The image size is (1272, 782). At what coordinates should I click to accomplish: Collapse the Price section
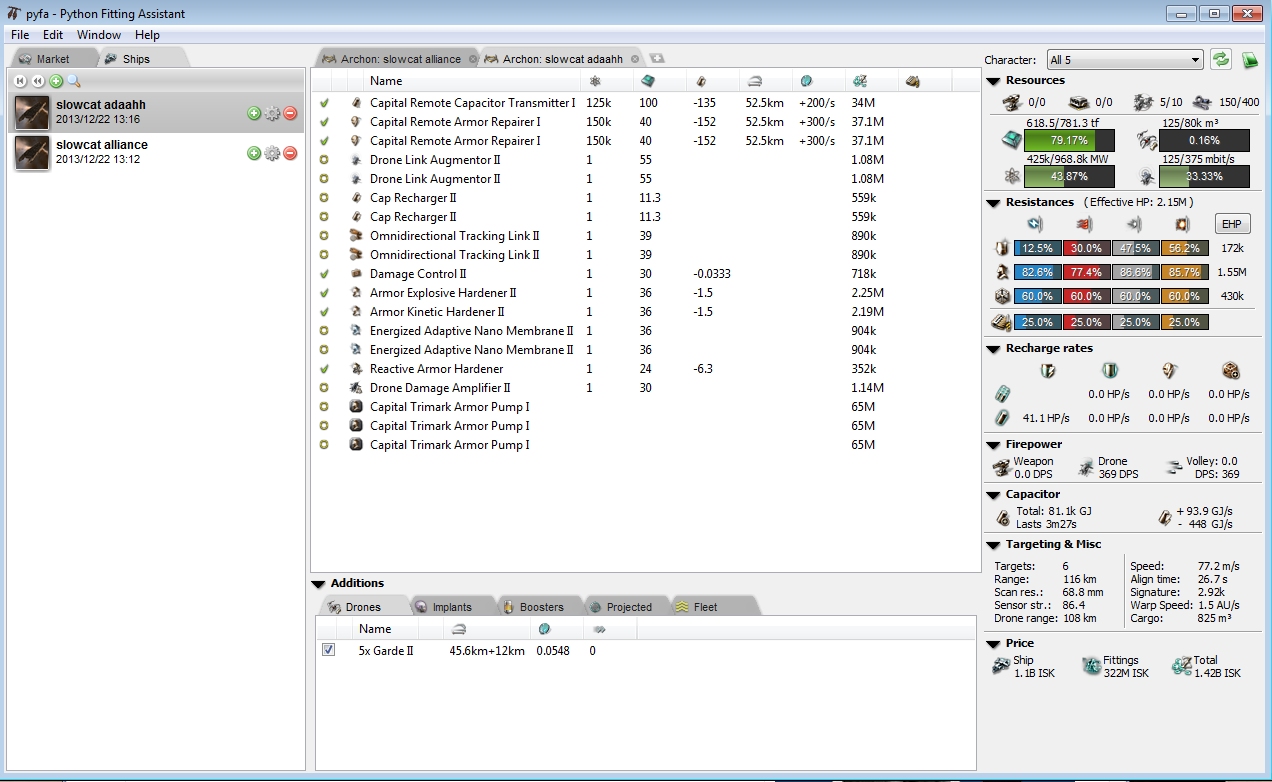[993, 644]
